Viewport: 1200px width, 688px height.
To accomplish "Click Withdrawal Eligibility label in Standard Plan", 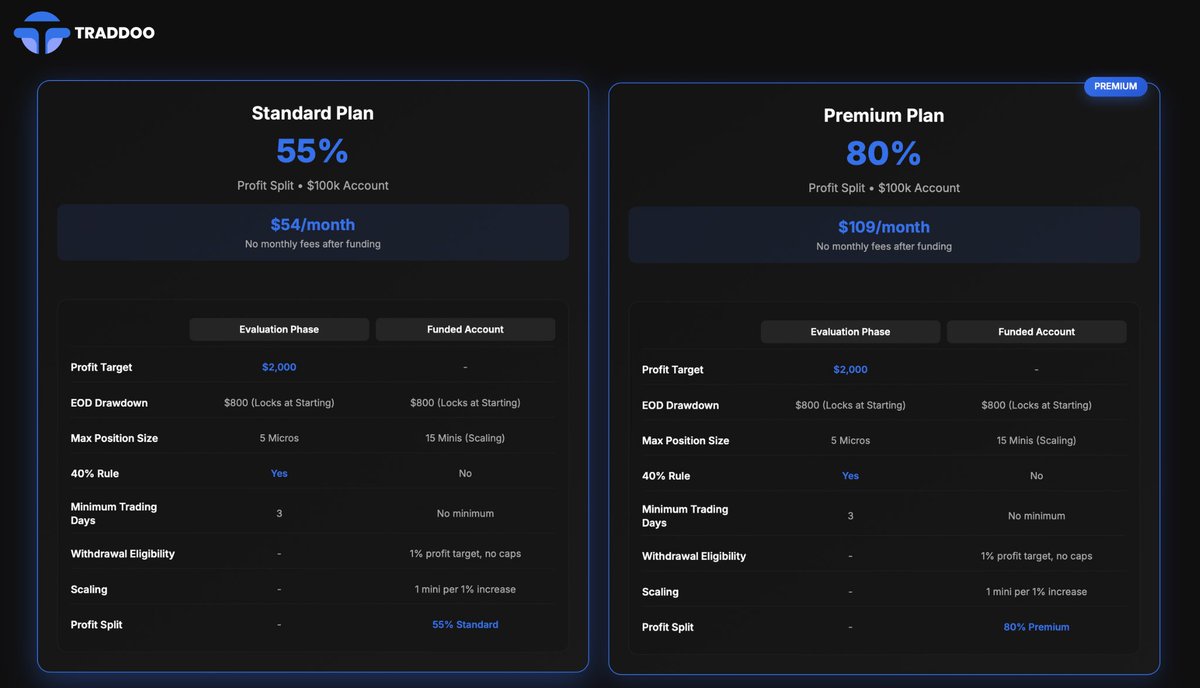I will [122, 553].
